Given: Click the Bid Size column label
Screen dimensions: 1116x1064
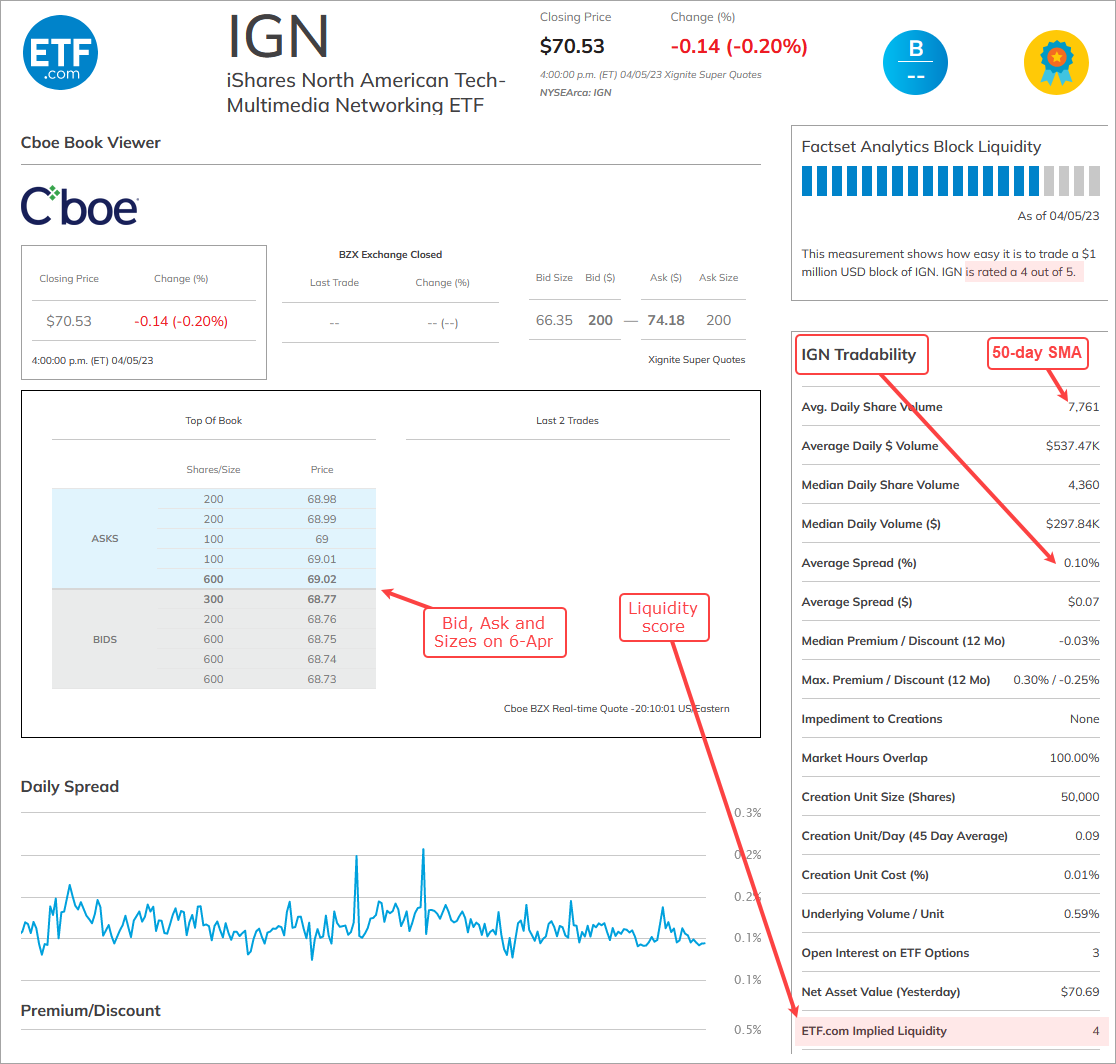Looking at the screenshot, I should (x=554, y=278).
